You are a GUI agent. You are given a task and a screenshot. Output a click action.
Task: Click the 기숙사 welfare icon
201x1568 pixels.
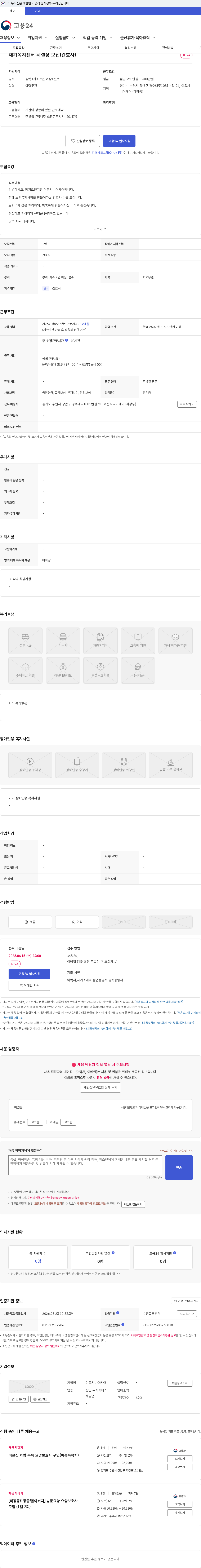point(63,640)
